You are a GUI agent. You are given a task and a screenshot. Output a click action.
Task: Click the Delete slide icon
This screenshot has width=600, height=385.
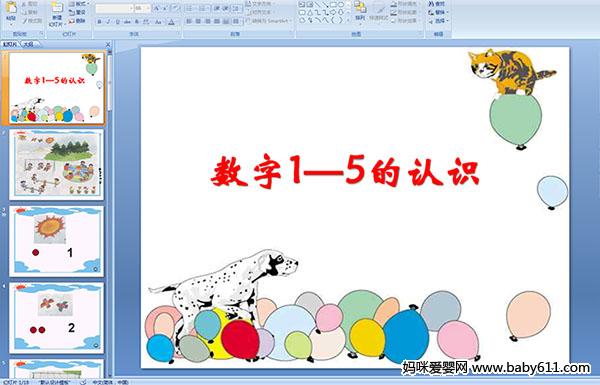tap(78, 21)
